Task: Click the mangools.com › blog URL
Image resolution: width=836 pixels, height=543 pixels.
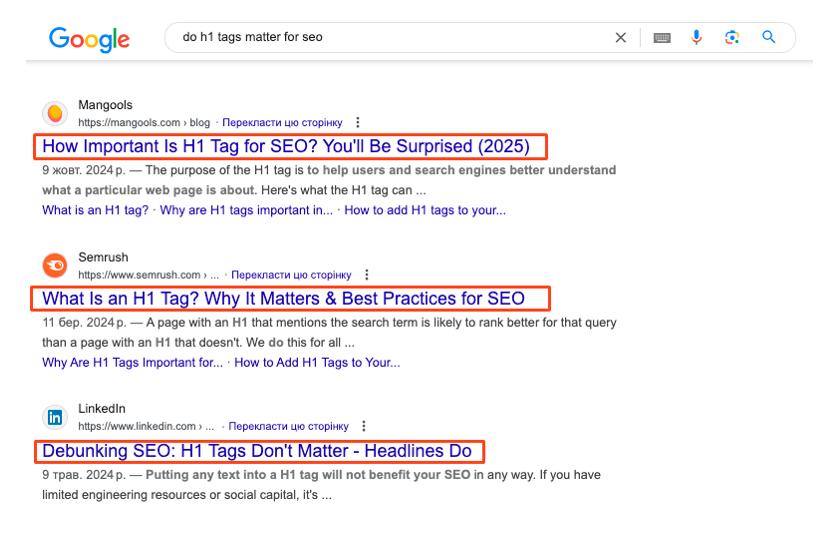Action: (144, 122)
